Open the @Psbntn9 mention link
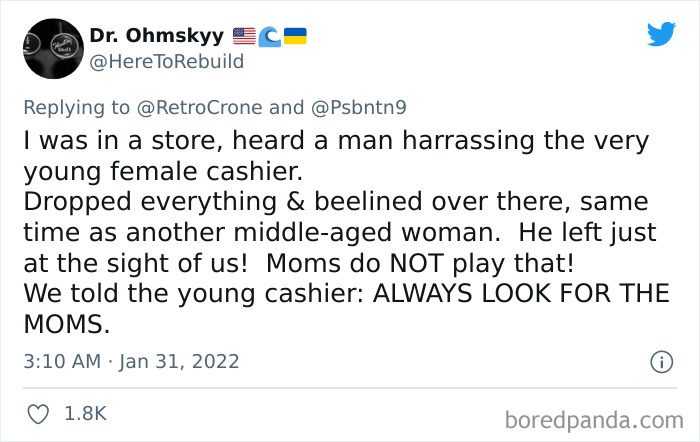The width and height of the screenshot is (700, 442). (358, 108)
